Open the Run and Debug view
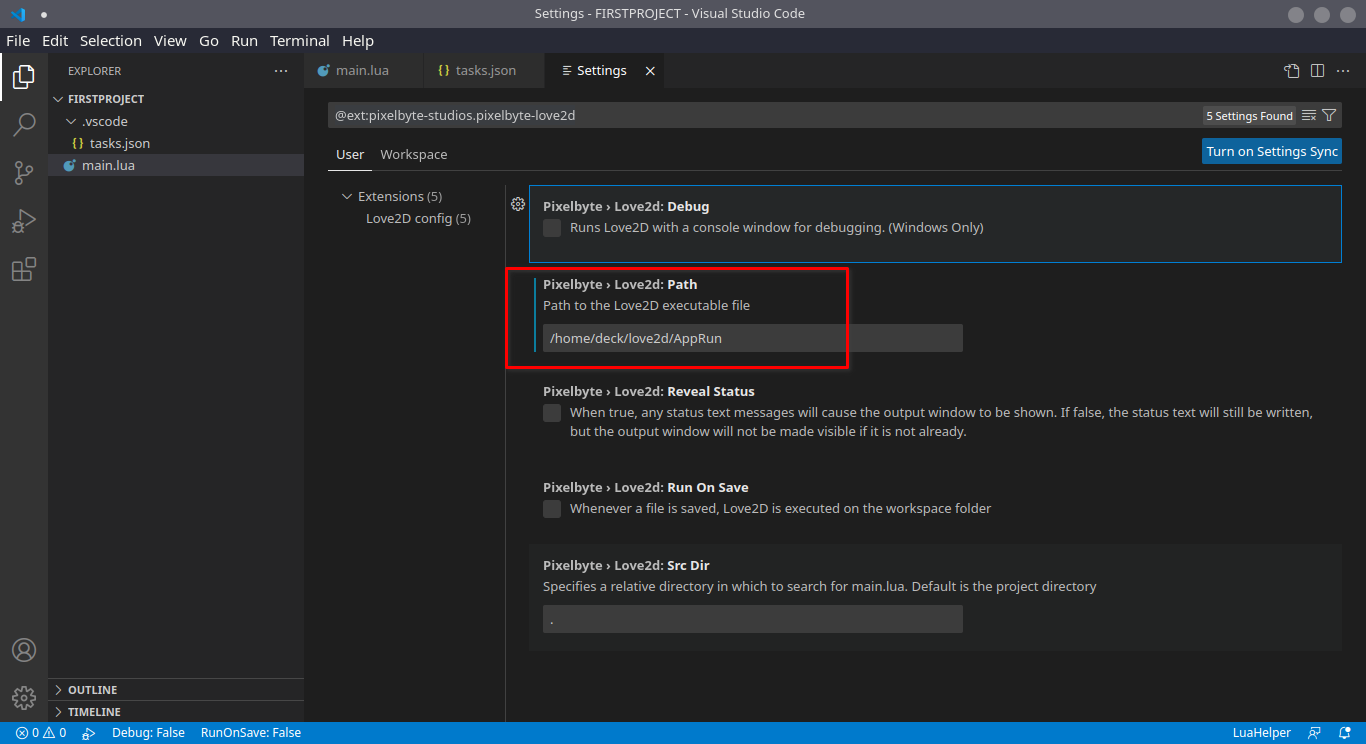The width and height of the screenshot is (1366, 744). pyautogui.click(x=24, y=221)
